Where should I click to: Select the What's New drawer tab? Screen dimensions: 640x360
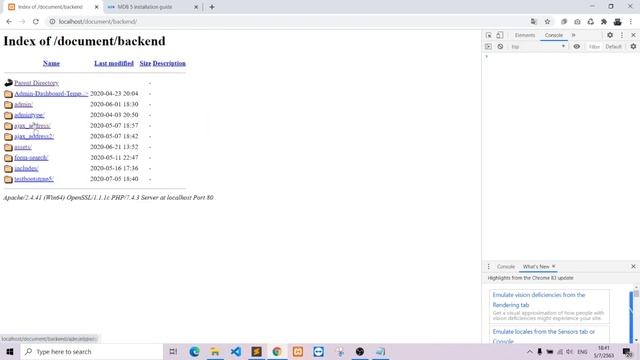[536, 267]
